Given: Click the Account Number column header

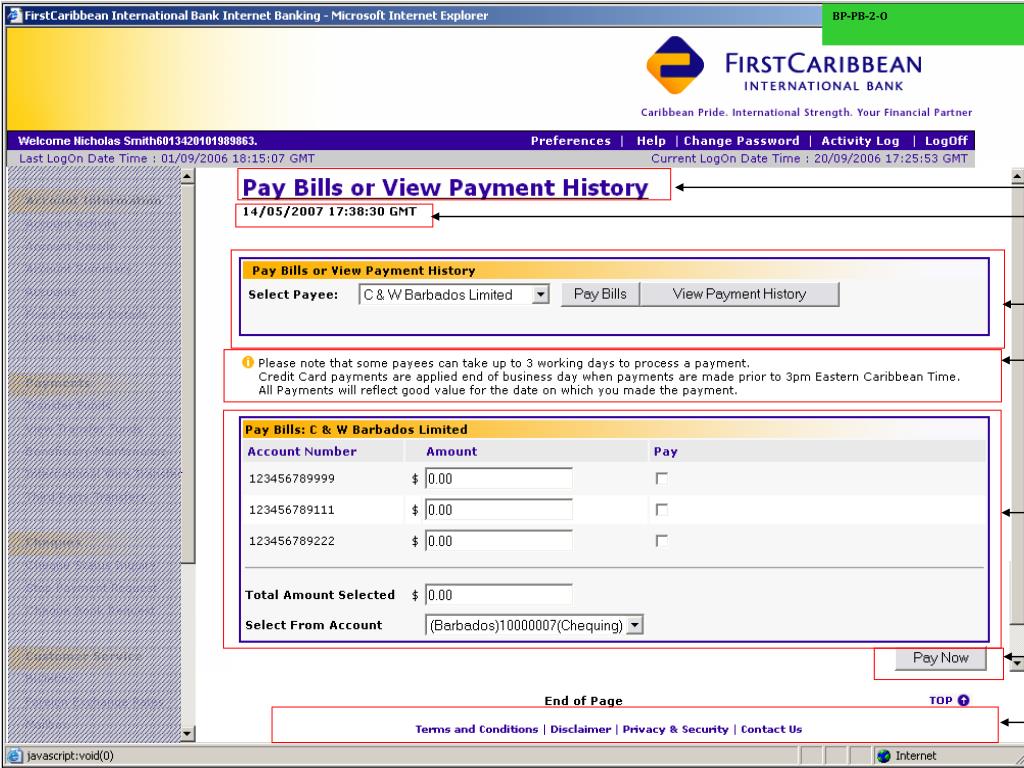Looking at the screenshot, I should [302, 451].
